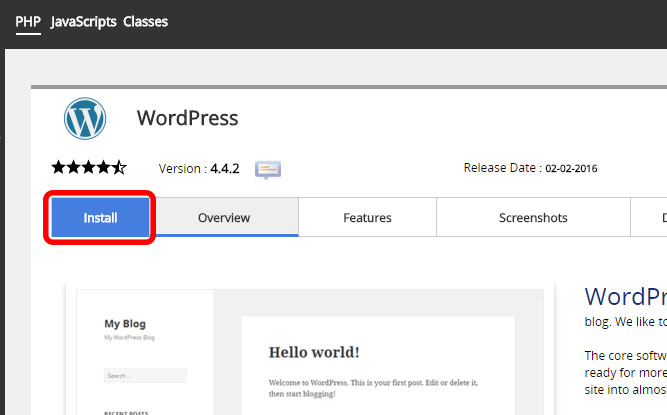
Task: Click the WordPress title heading
Action: click(x=187, y=118)
